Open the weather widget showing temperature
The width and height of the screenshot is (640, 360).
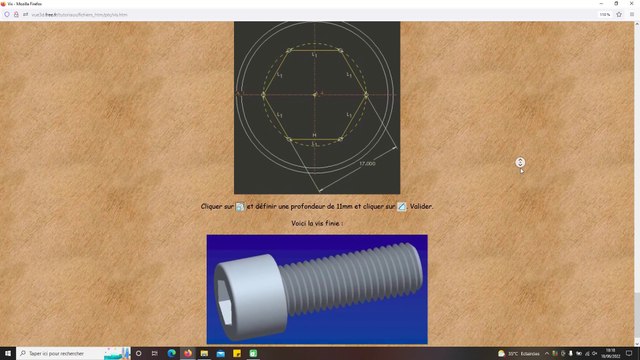pyautogui.click(x=518, y=353)
